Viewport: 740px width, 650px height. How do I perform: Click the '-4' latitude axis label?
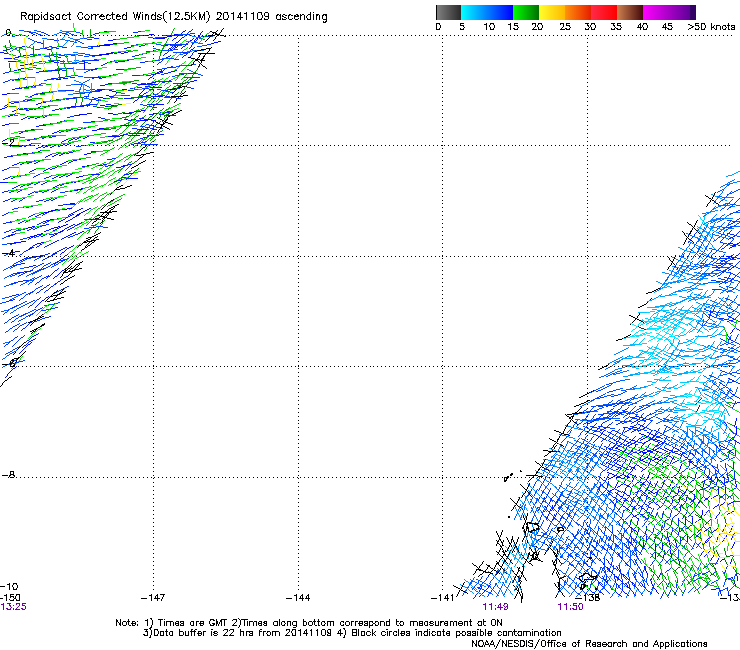pyautogui.click(x=9, y=253)
